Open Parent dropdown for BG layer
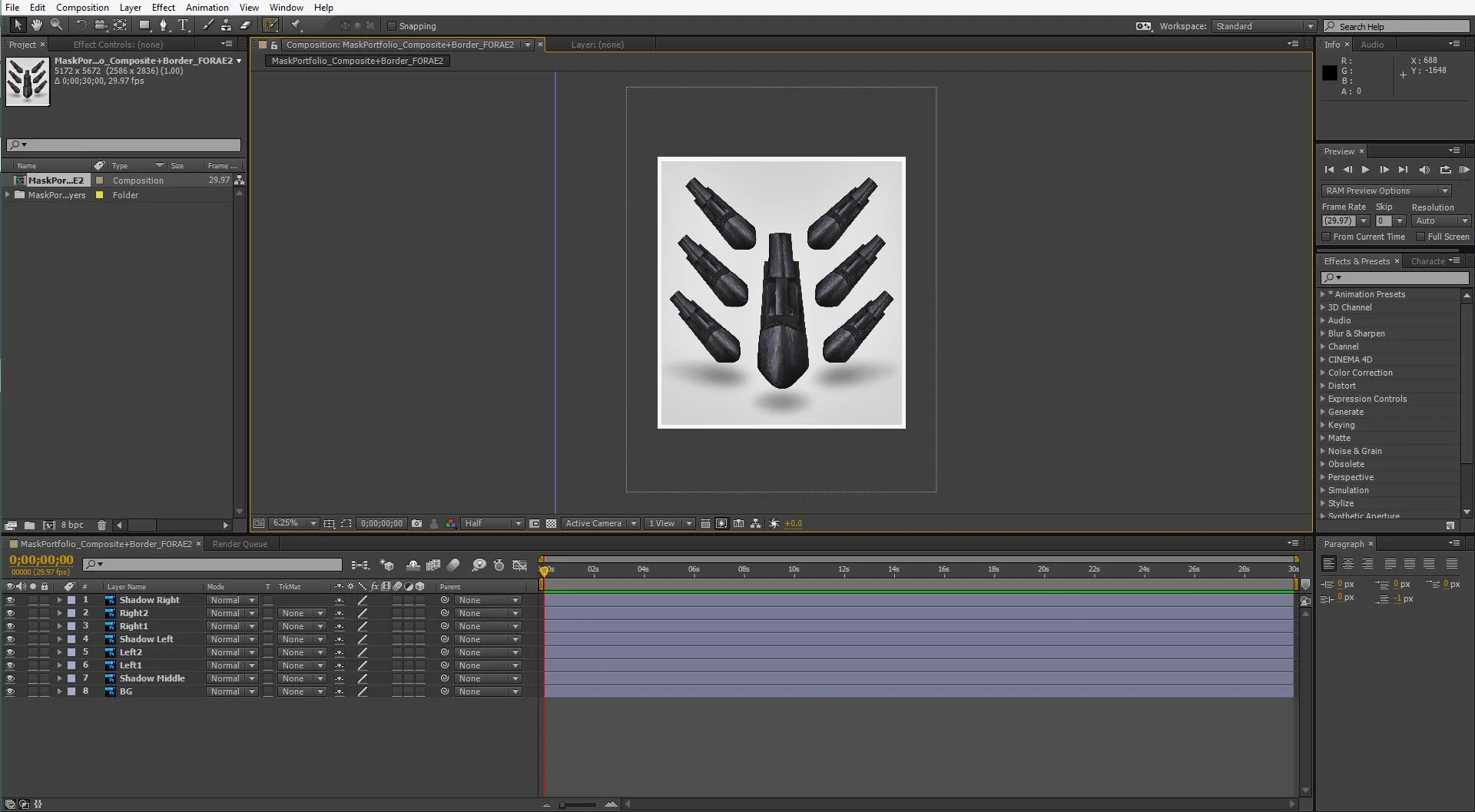 [x=488, y=691]
